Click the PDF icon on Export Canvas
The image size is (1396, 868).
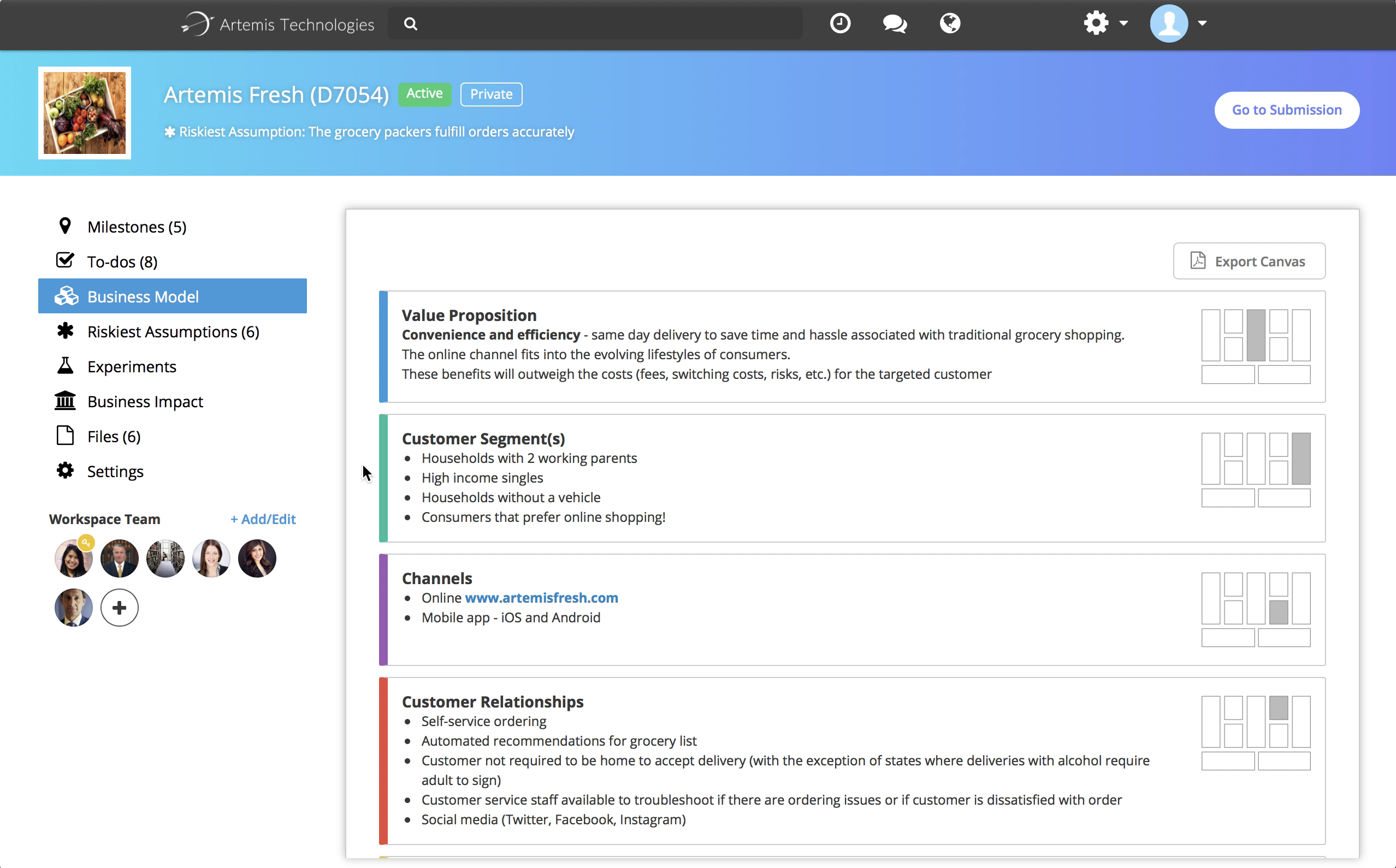click(x=1197, y=260)
